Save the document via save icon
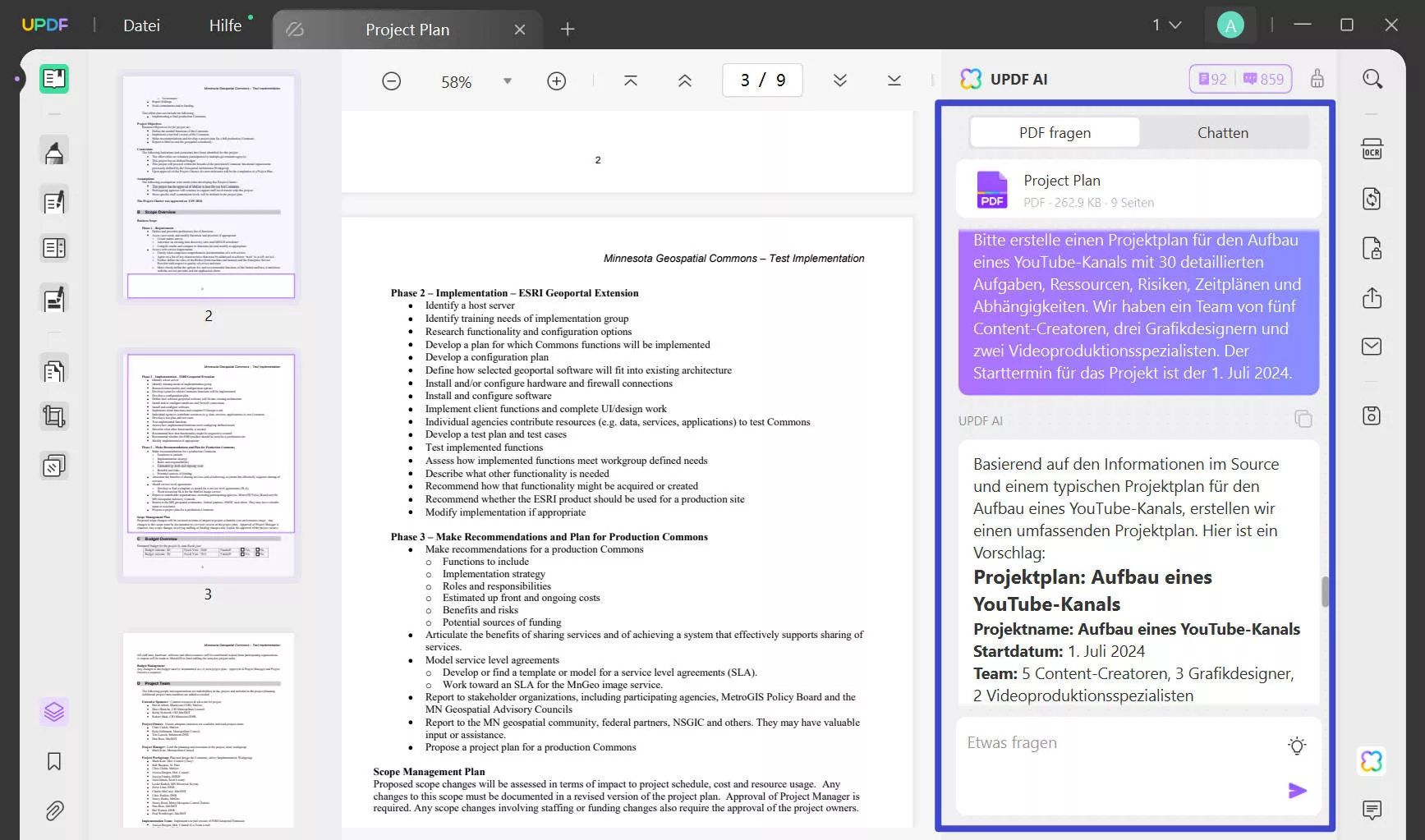Image resolution: width=1425 pixels, height=840 pixels. 1372,415
